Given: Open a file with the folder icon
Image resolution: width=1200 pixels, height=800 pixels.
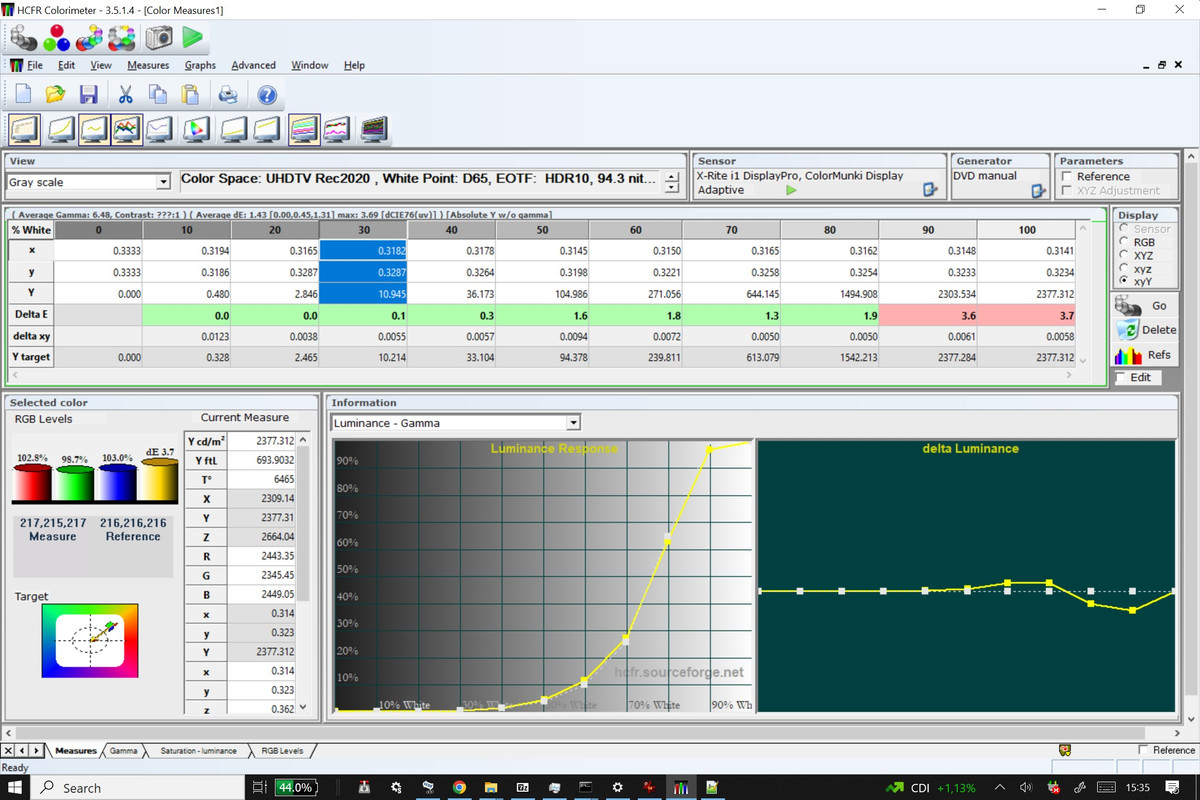Looking at the screenshot, I should pyautogui.click(x=56, y=95).
